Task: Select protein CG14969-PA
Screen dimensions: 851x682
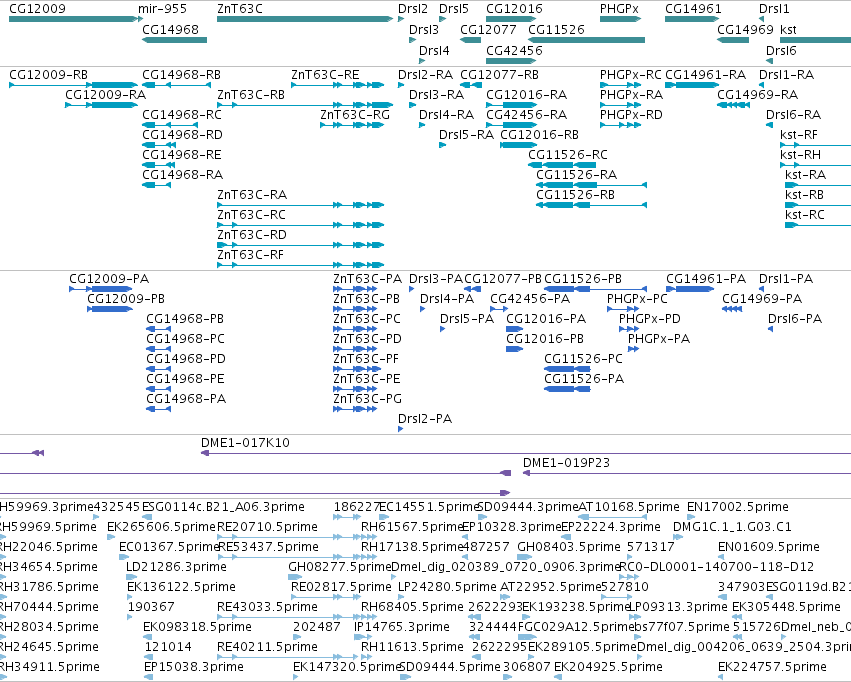Action: [x=732, y=309]
